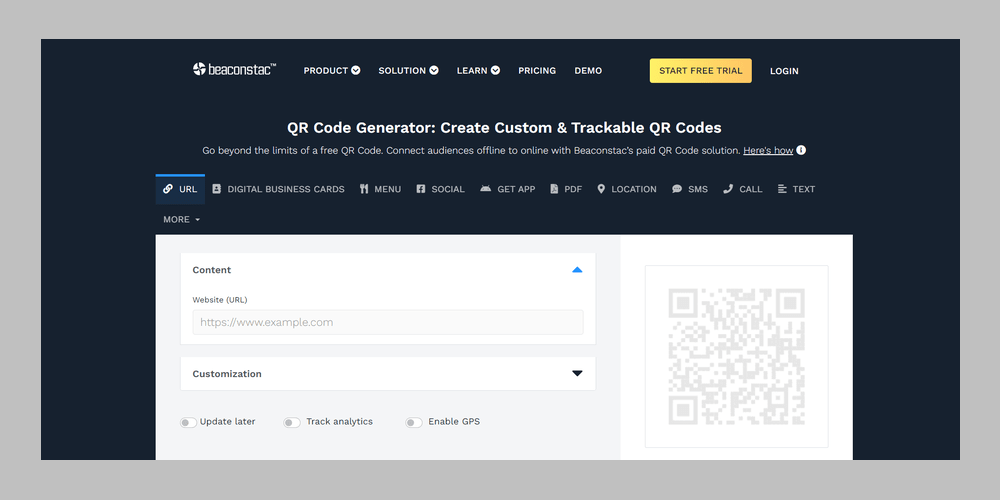The height and width of the screenshot is (500, 1000).
Task: Click the Location pin icon
Action: coord(601,189)
